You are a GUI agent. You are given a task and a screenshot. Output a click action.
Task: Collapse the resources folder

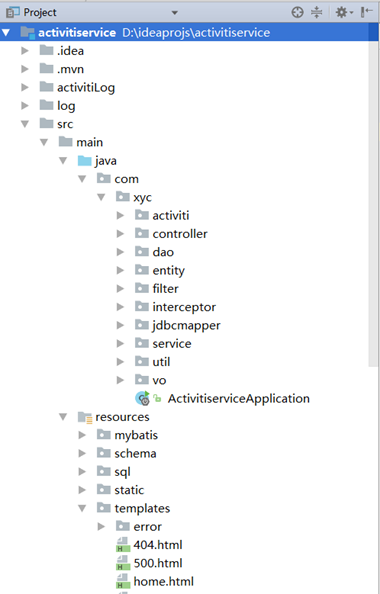coord(63,417)
